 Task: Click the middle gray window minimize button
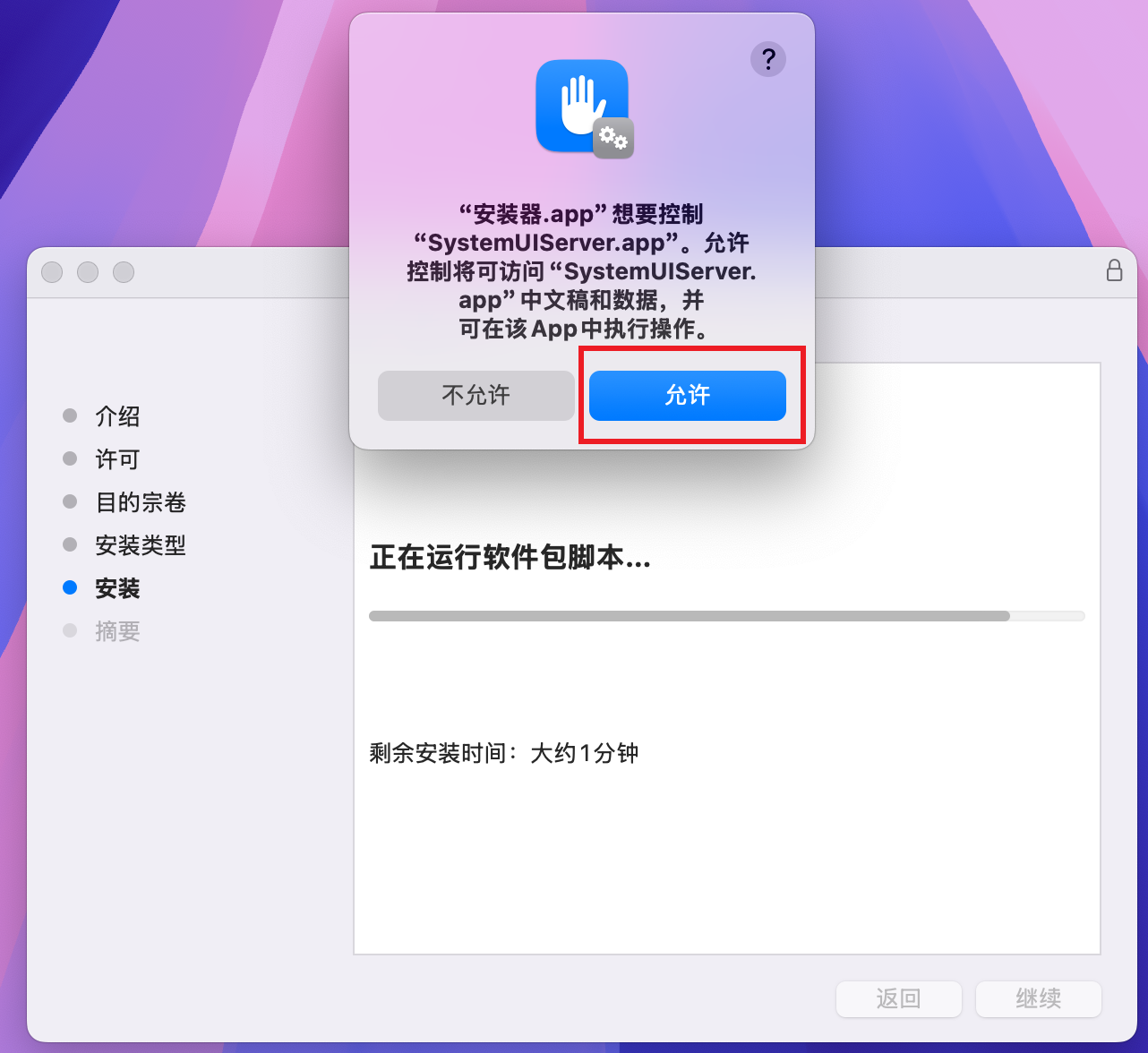pyautogui.click(x=88, y=272)
